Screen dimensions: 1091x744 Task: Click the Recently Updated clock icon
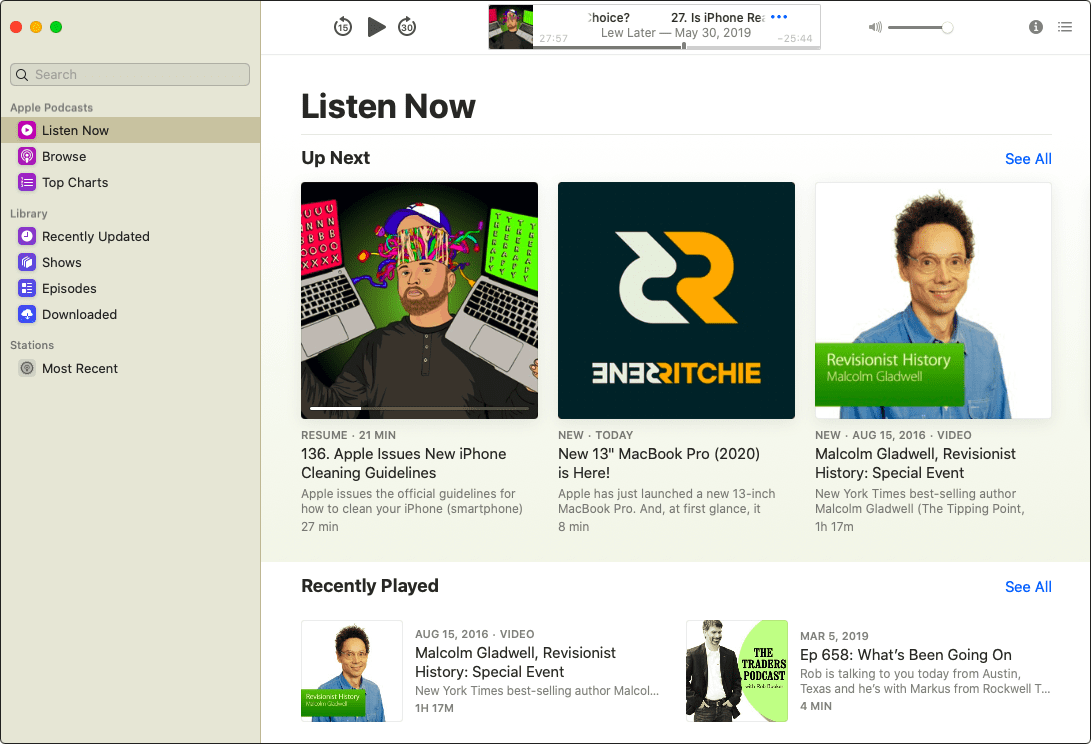(26, 237)
